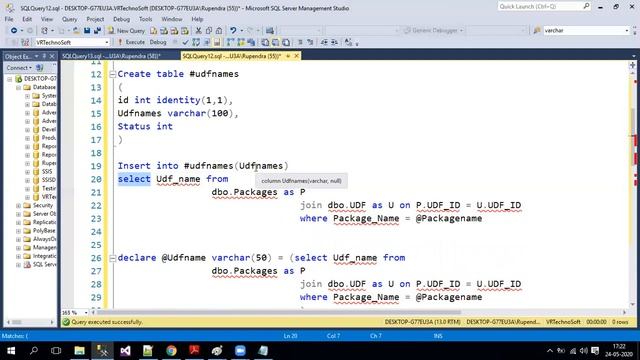Click the Database Engine Query icon

pos(153,31)
